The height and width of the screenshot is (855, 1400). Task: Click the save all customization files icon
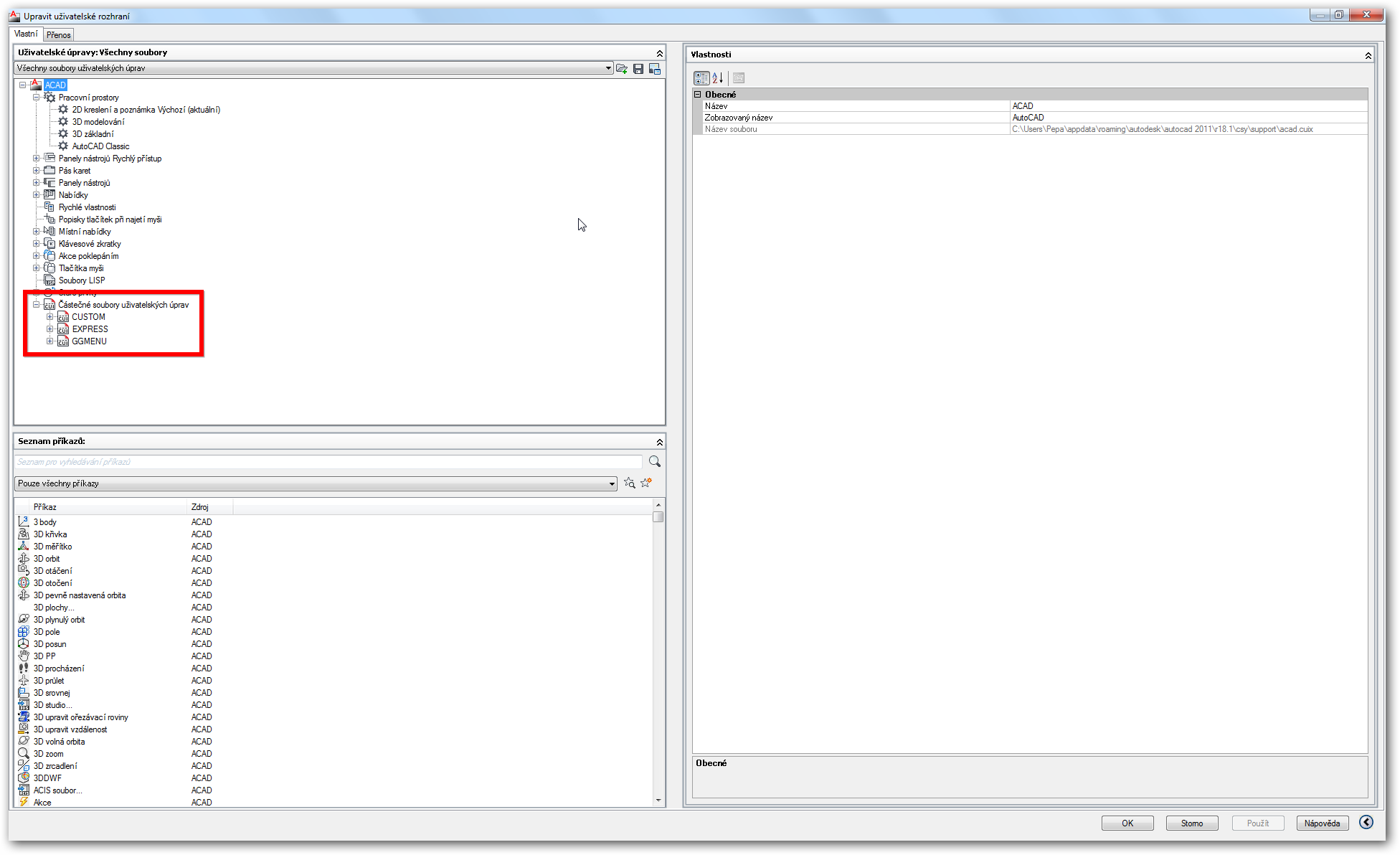coord(655,69)
